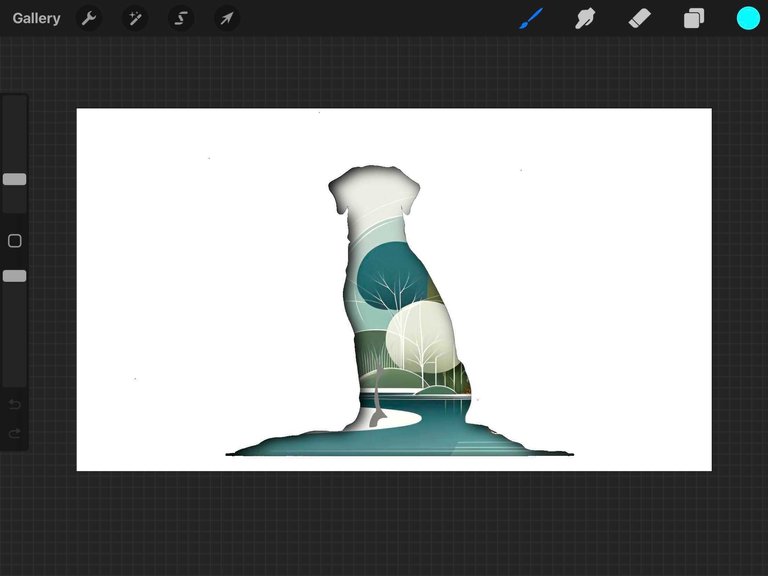Click the brush size slider handle
Image resolution: width=768 pixels, height=576 pixels.
tap(15, 180)
